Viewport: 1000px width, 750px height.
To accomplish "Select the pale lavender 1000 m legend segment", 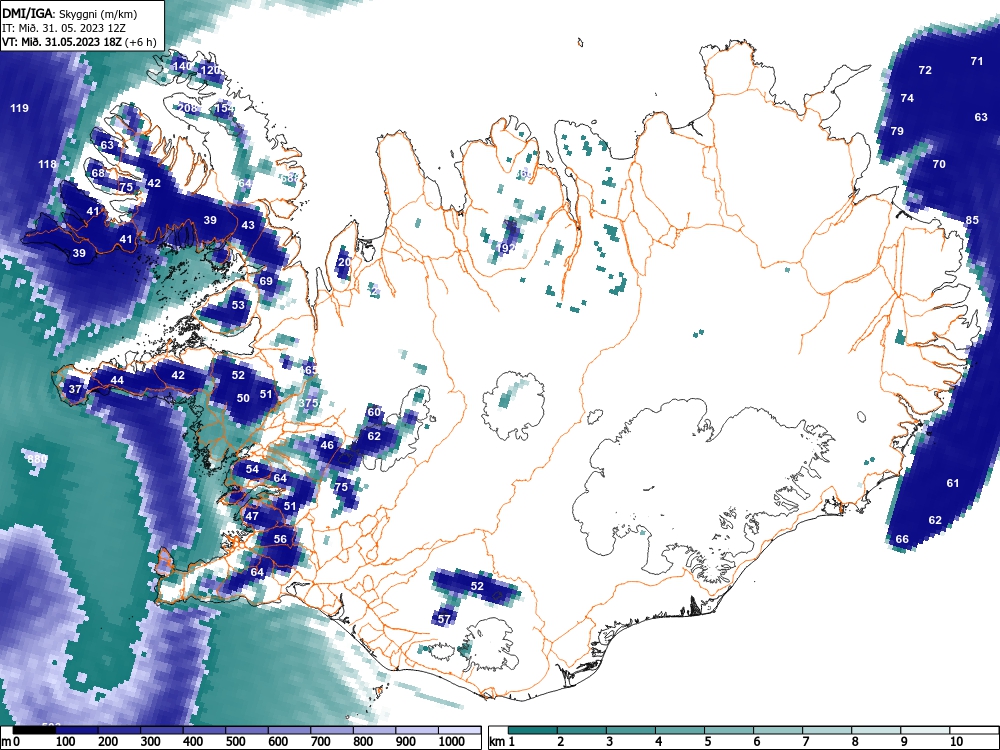I will [460, 730].
